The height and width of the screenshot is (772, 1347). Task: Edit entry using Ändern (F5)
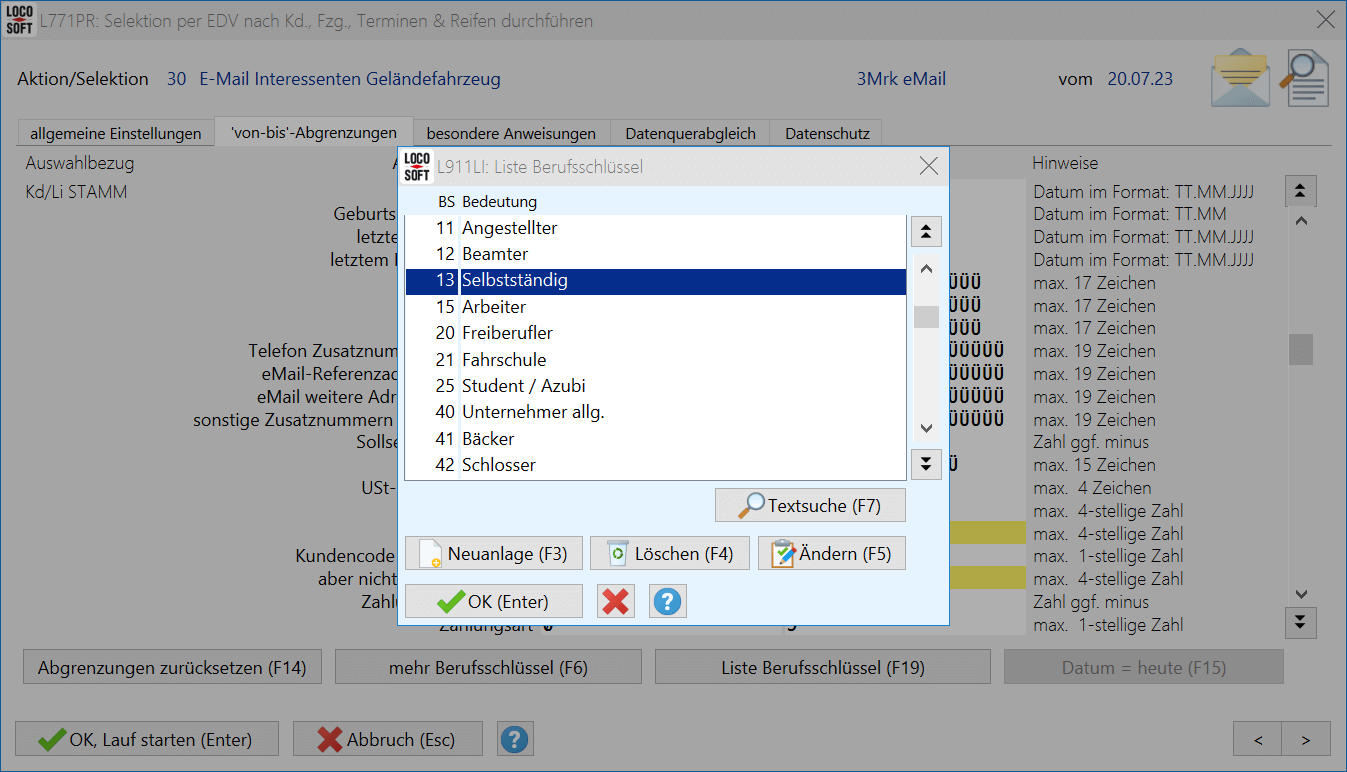[831, 554]
